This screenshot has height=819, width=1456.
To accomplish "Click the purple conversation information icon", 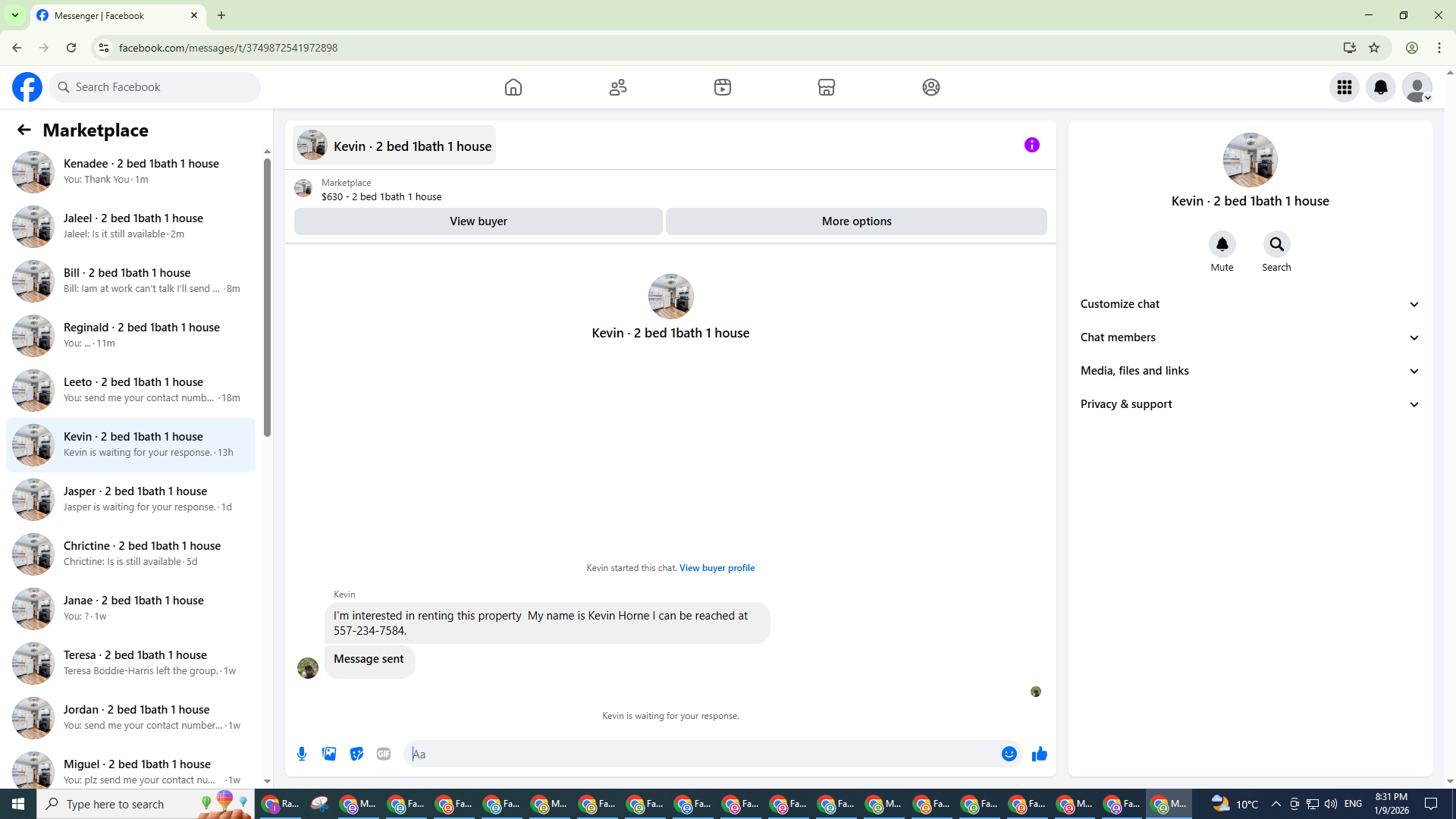I will [1031, 145].
